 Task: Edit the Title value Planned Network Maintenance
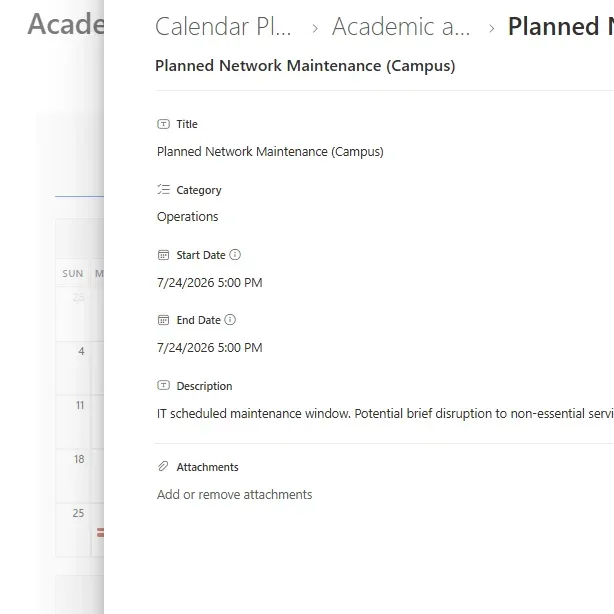(270, 152)
